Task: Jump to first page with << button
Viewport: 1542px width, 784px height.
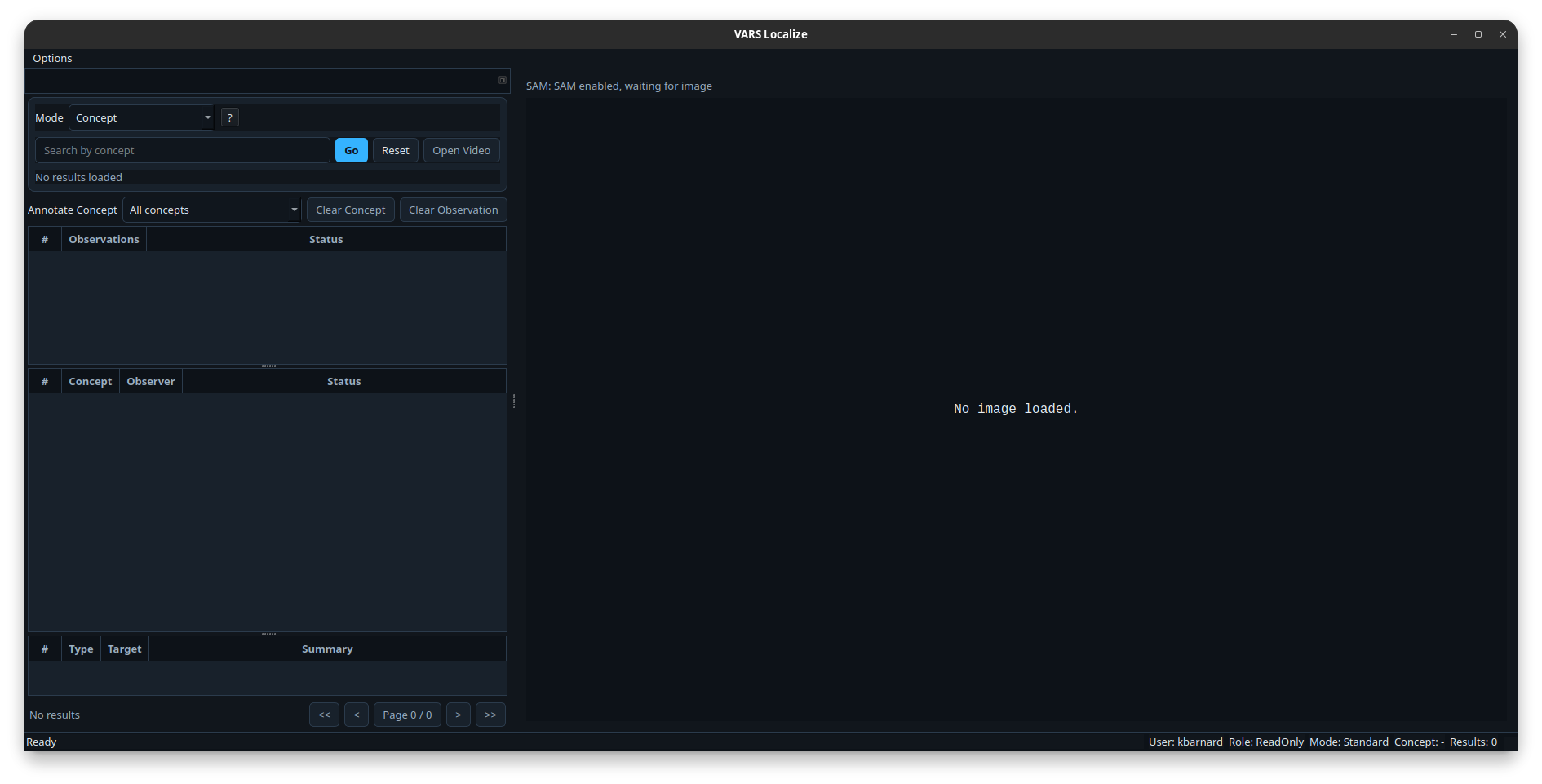Action: tap(324, 715)
